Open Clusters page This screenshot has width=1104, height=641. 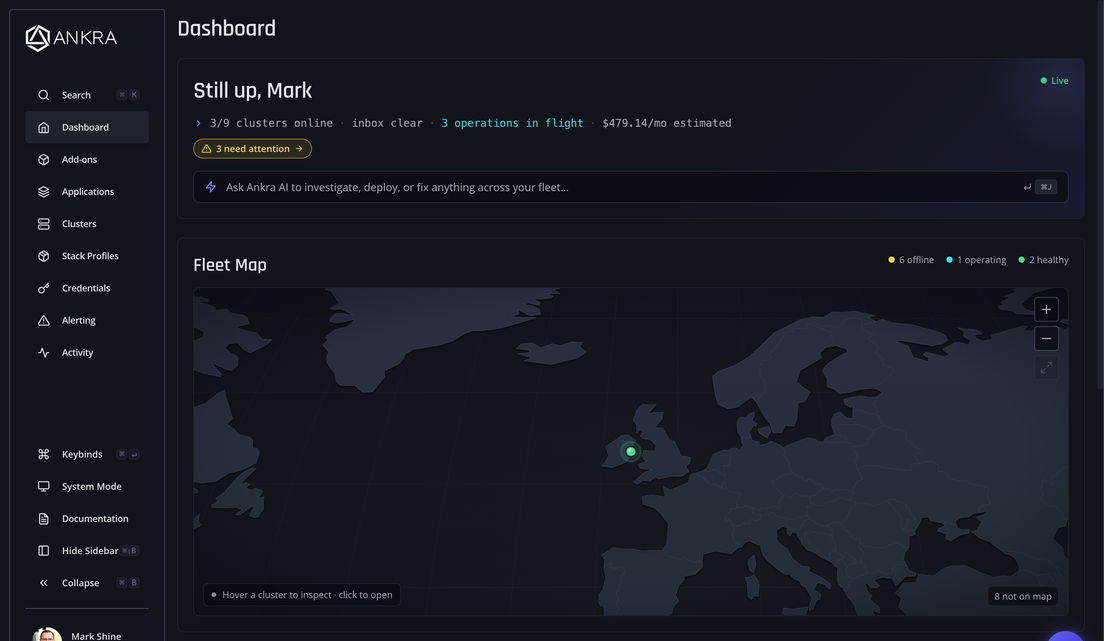tap(87, 223)
